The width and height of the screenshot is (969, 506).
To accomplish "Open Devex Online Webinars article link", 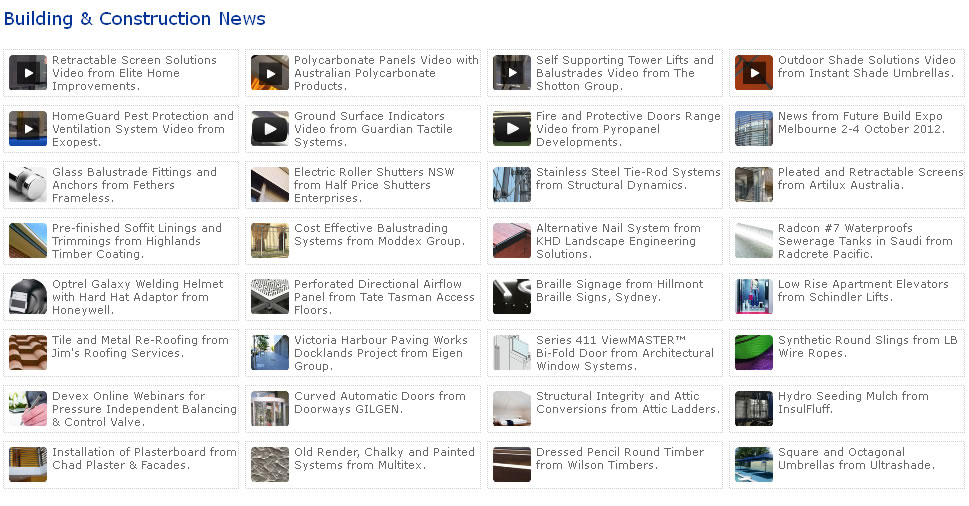I will click(x=145, y=409).
